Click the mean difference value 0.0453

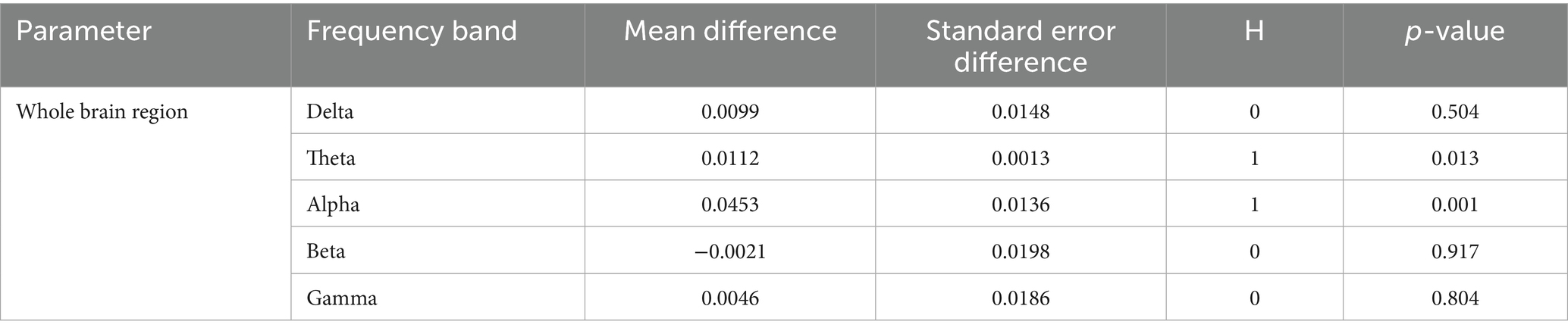tap(729, 204)
